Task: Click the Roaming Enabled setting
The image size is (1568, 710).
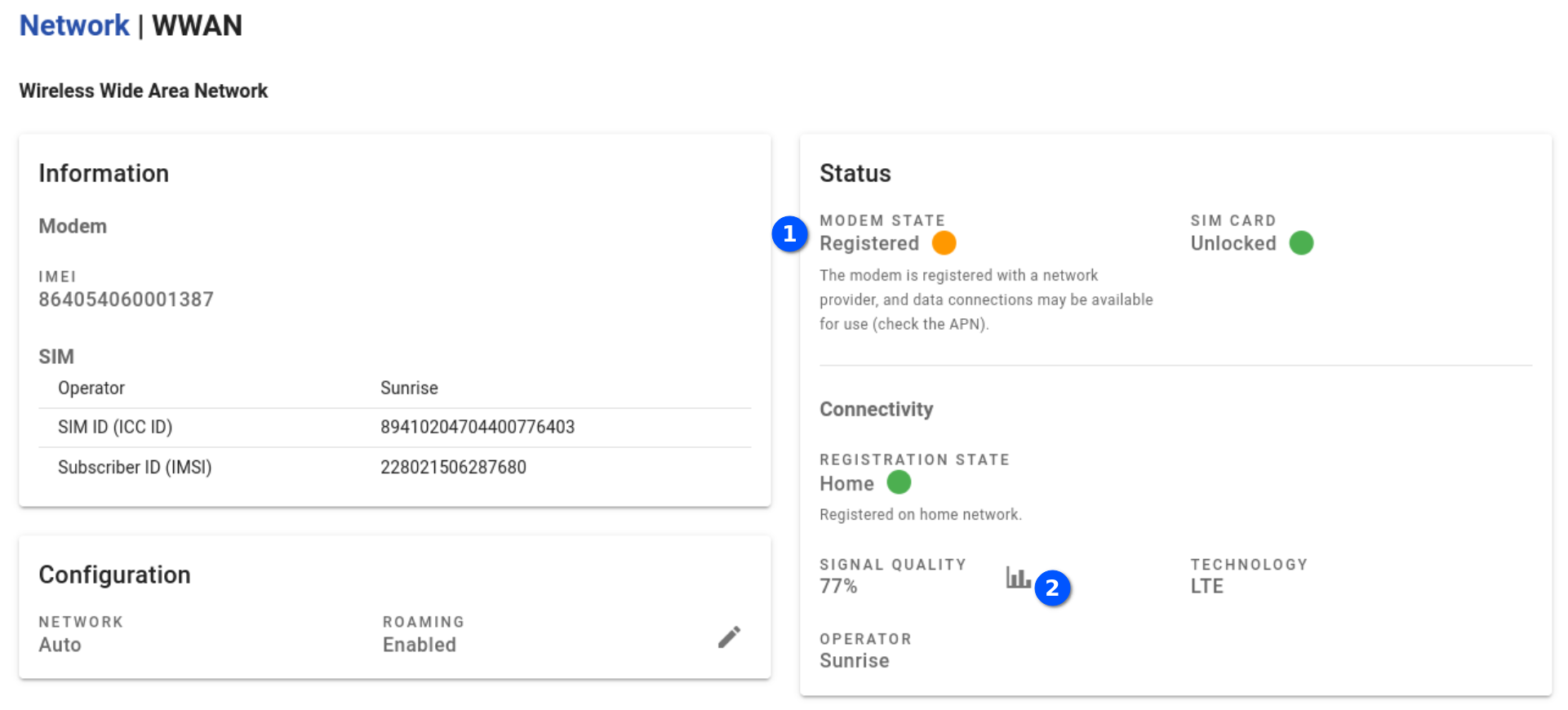Action: [x=419, y=645]
